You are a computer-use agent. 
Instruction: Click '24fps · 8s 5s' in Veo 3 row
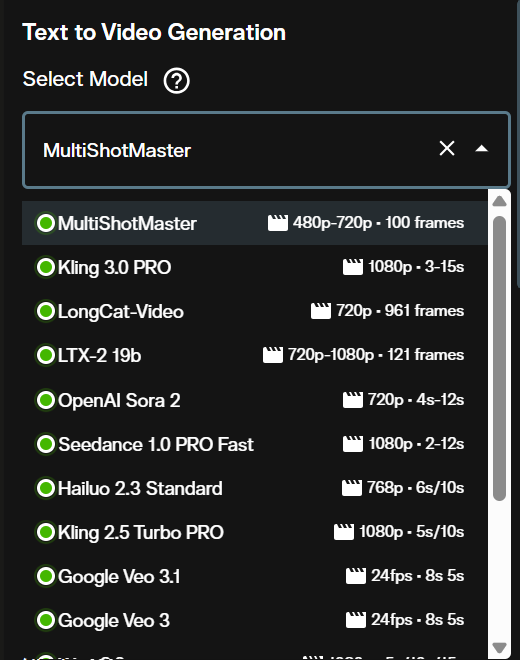[x=418, y=620]
